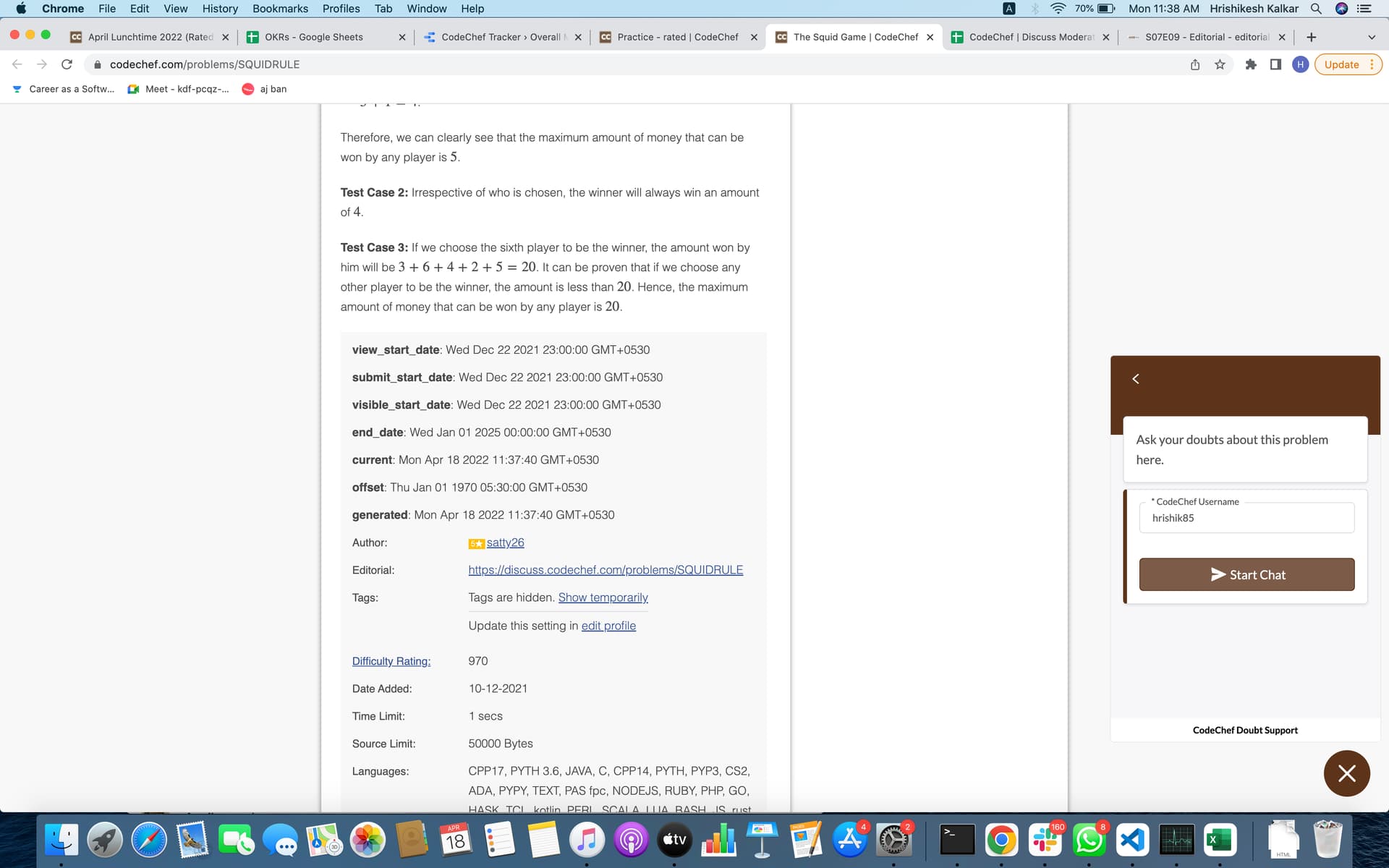Open the Chrome extensions puzzle icon
Image resolution: width=1389 pixels, height=868 pixels.
[1251, 64]
